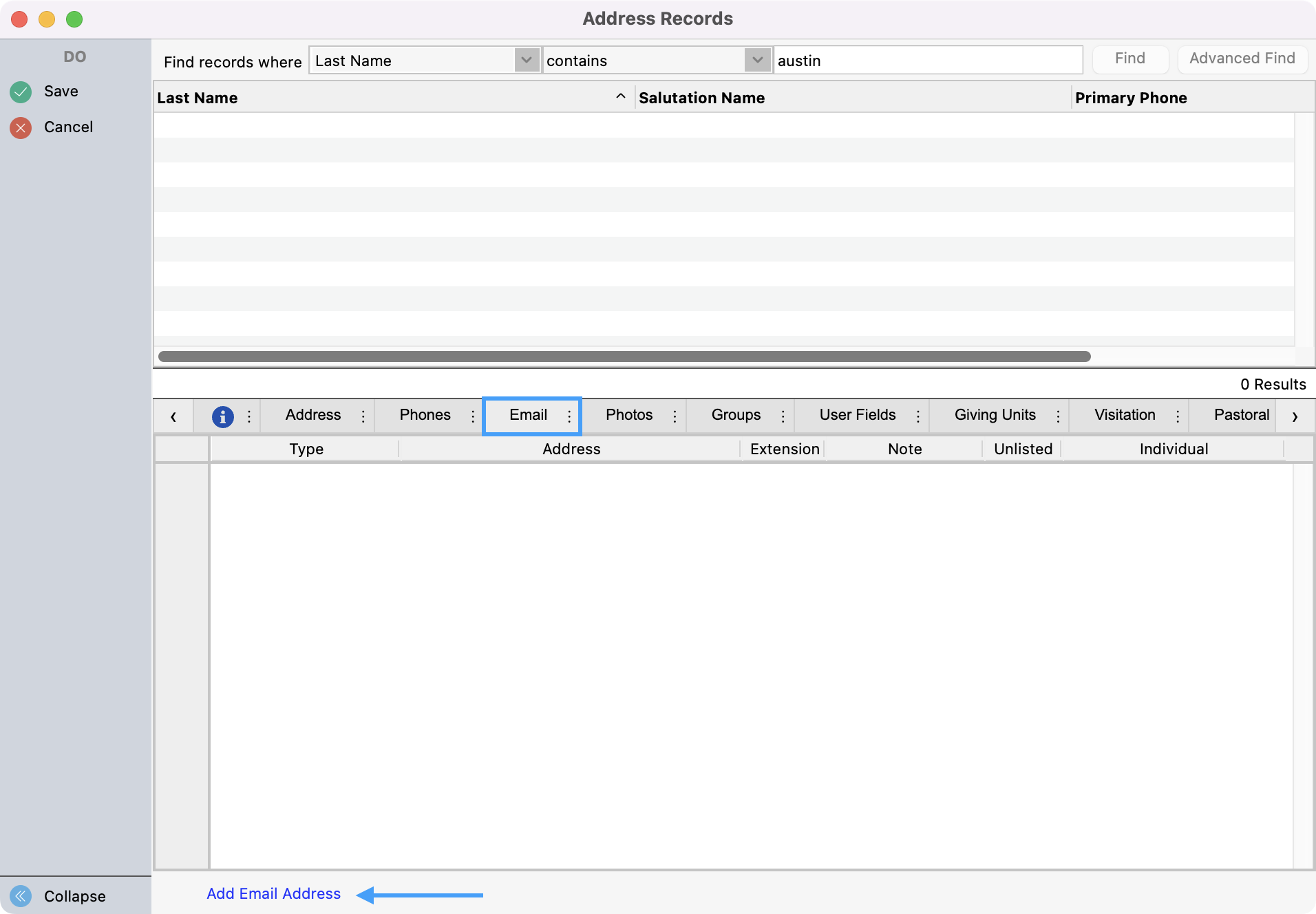
Task: Click the three-dot handle beside Email tab
Action: click(x=569, y=416)
